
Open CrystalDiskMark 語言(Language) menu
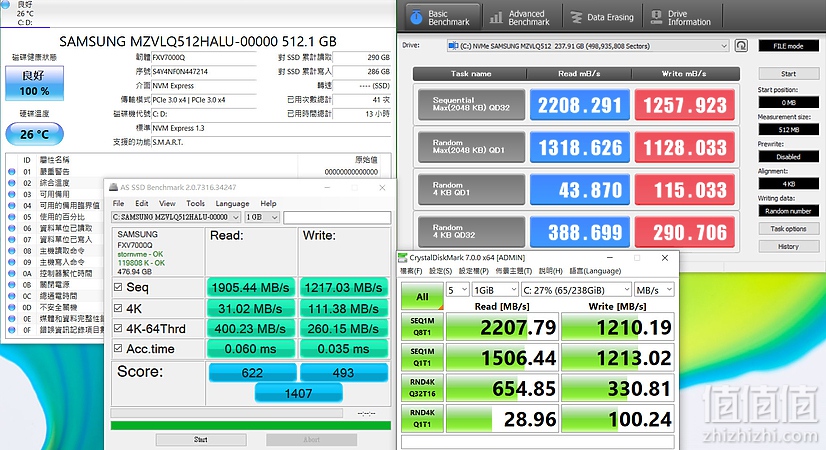pyautogui.click(x=595, y=271)
